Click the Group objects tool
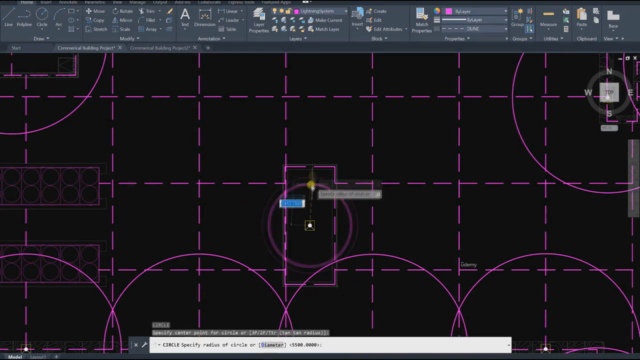 517,18
